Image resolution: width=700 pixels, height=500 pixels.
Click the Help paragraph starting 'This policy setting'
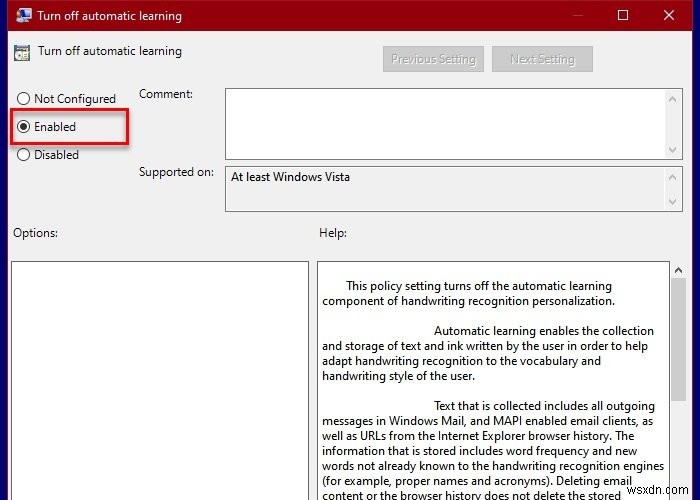pyautogui.click(x=468, y=293)
